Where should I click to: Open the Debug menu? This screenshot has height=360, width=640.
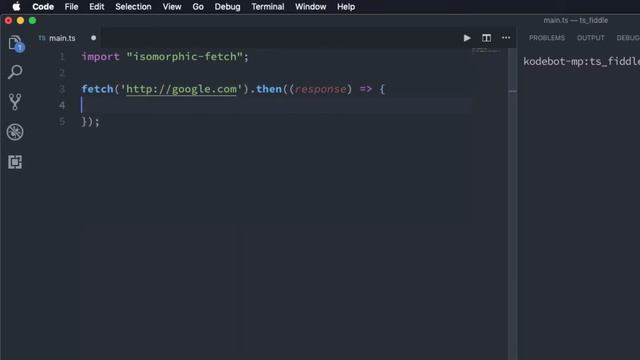click(227, 7)
